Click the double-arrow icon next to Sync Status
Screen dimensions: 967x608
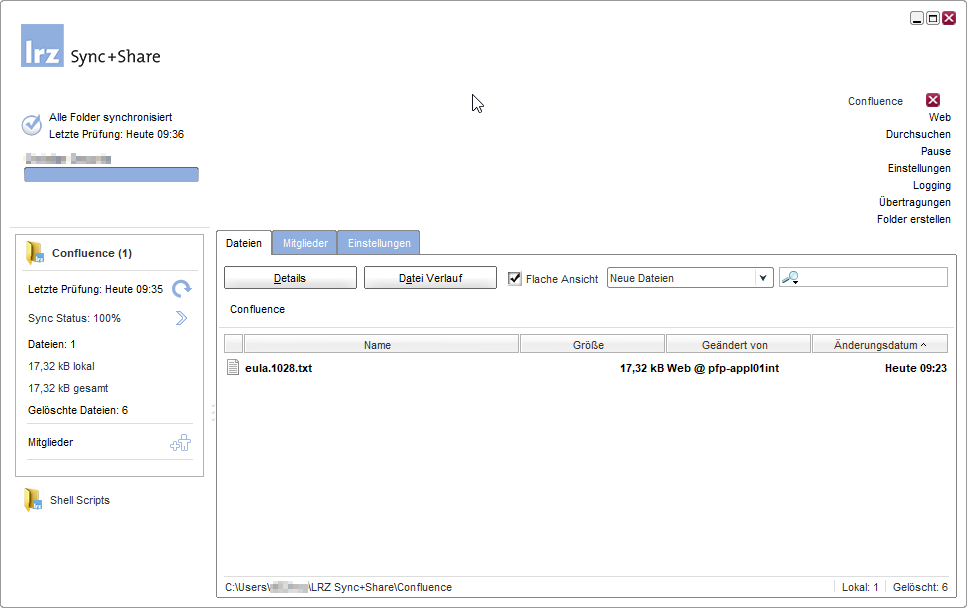pos(181,318)
